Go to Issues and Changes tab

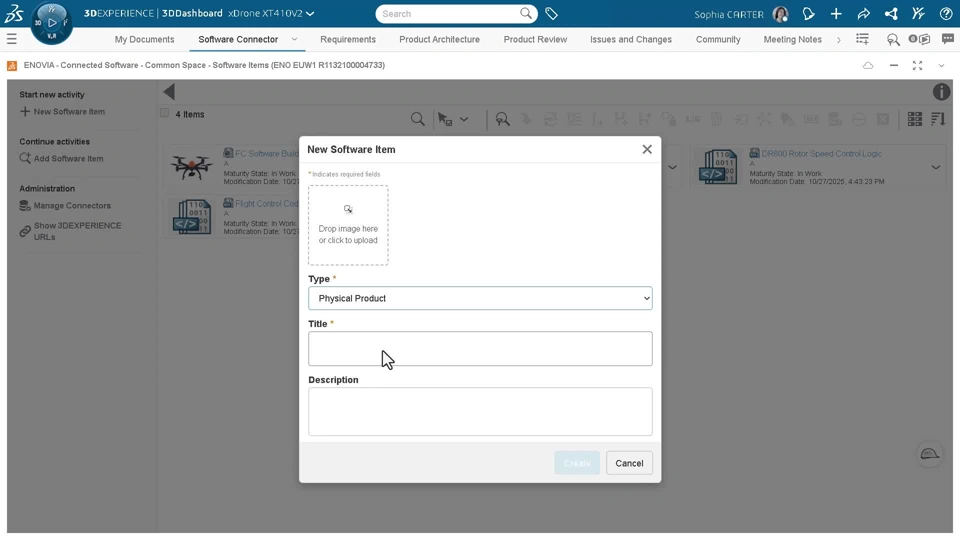click(631, 39)
